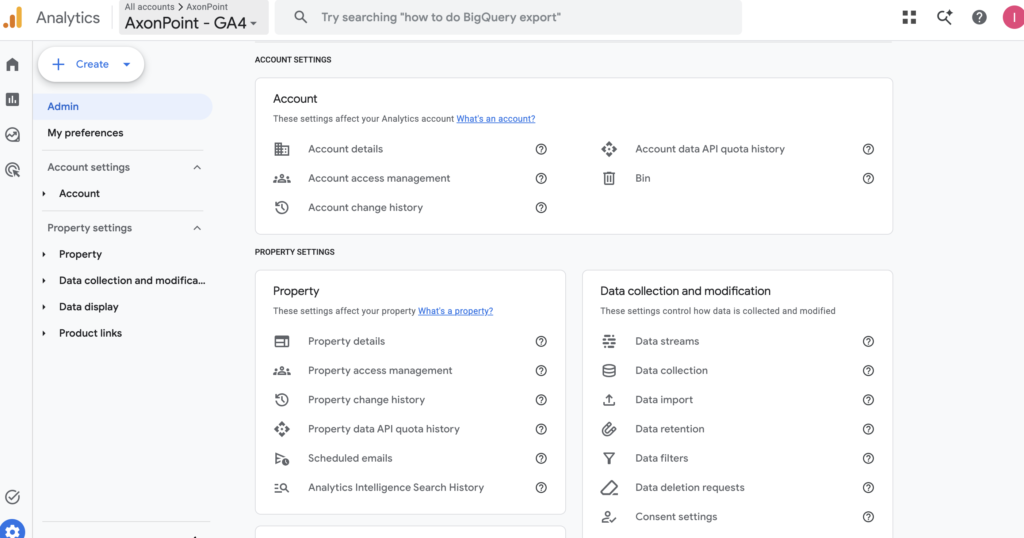This screenshot has width=1024, height=538.
Task: Expand the Account tree item
Action: point(44,194)
